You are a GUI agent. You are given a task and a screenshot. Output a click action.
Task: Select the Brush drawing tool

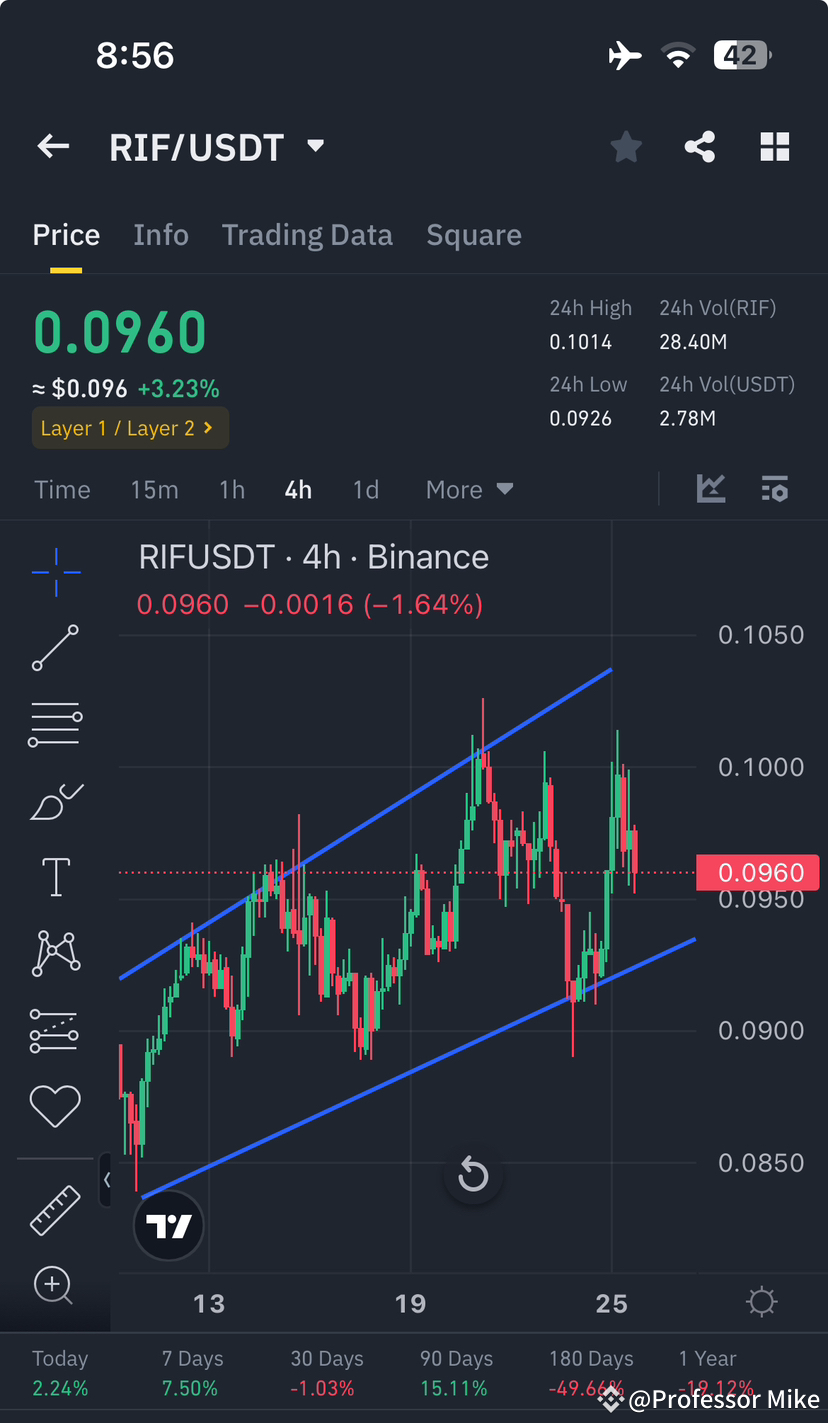55,800
